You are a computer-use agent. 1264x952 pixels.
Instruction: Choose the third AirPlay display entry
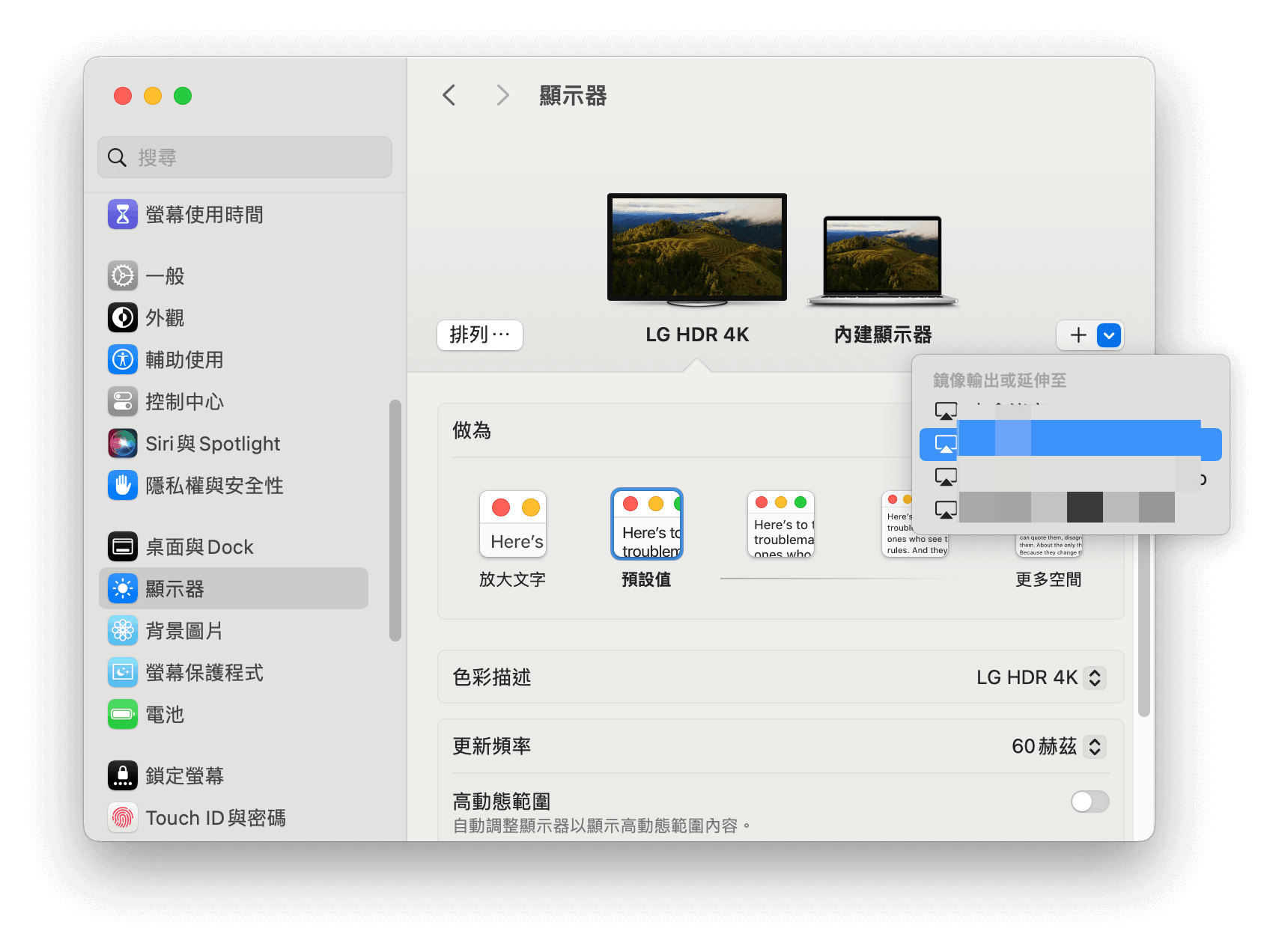click(x=1071, y=477)
